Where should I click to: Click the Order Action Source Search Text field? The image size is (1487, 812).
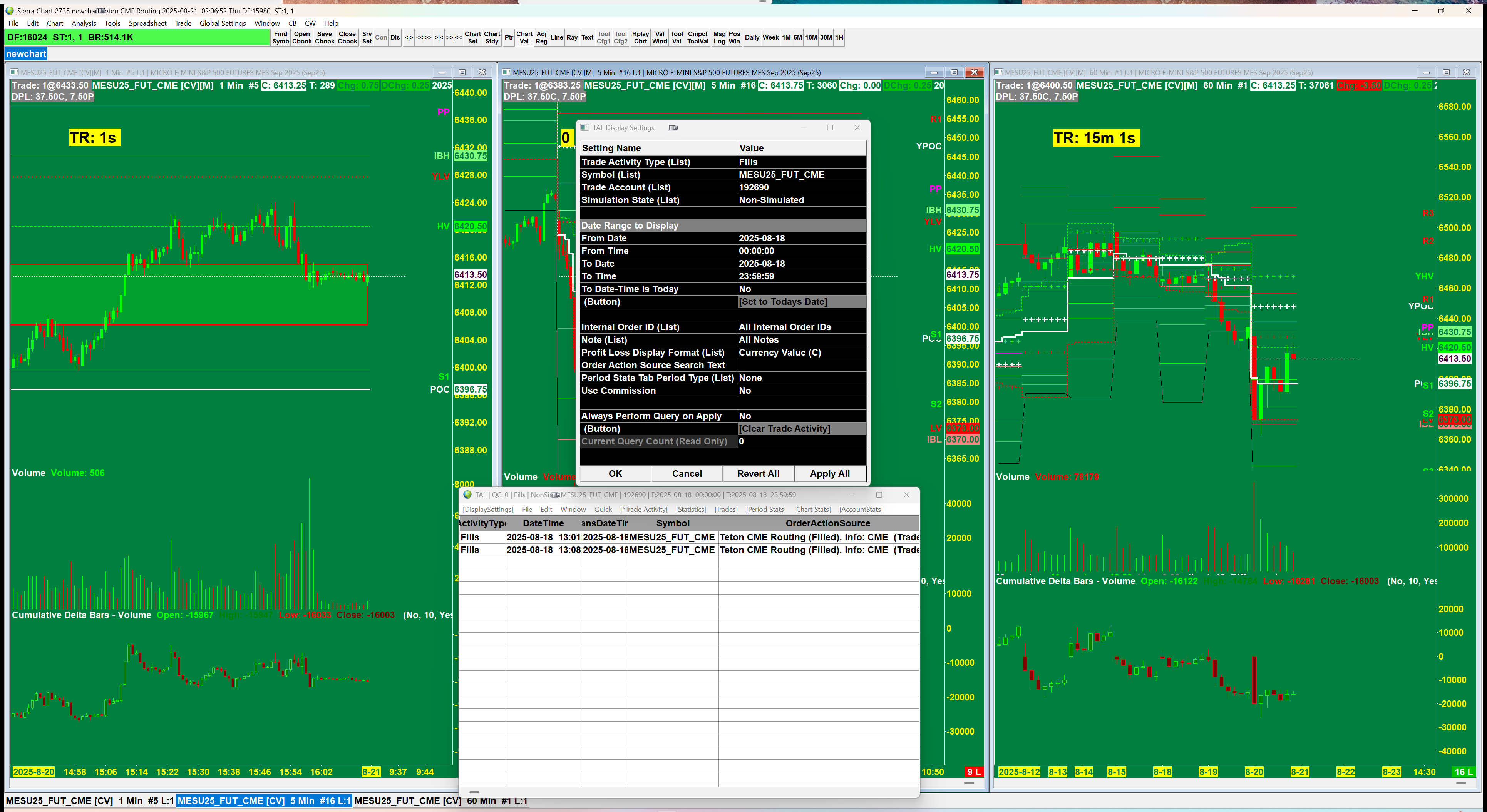click(x=802, y=365)
